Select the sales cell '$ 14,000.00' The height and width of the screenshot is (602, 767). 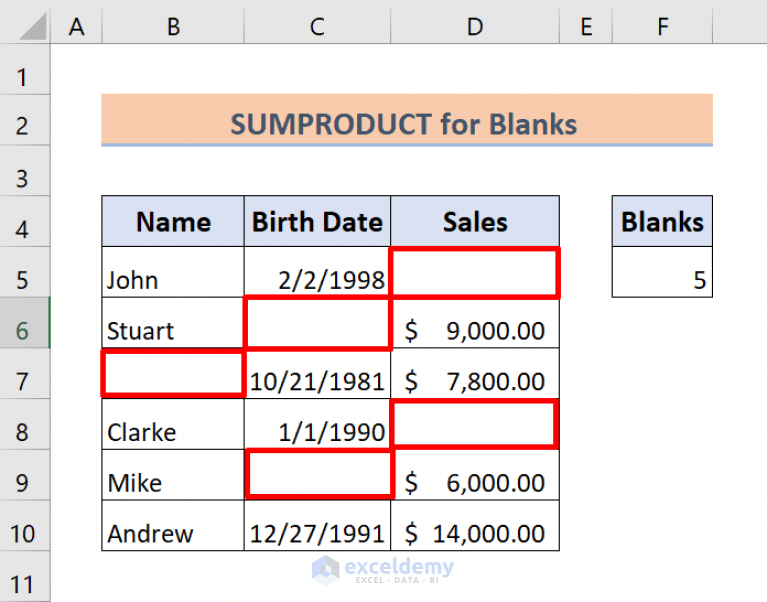point(475,526)
